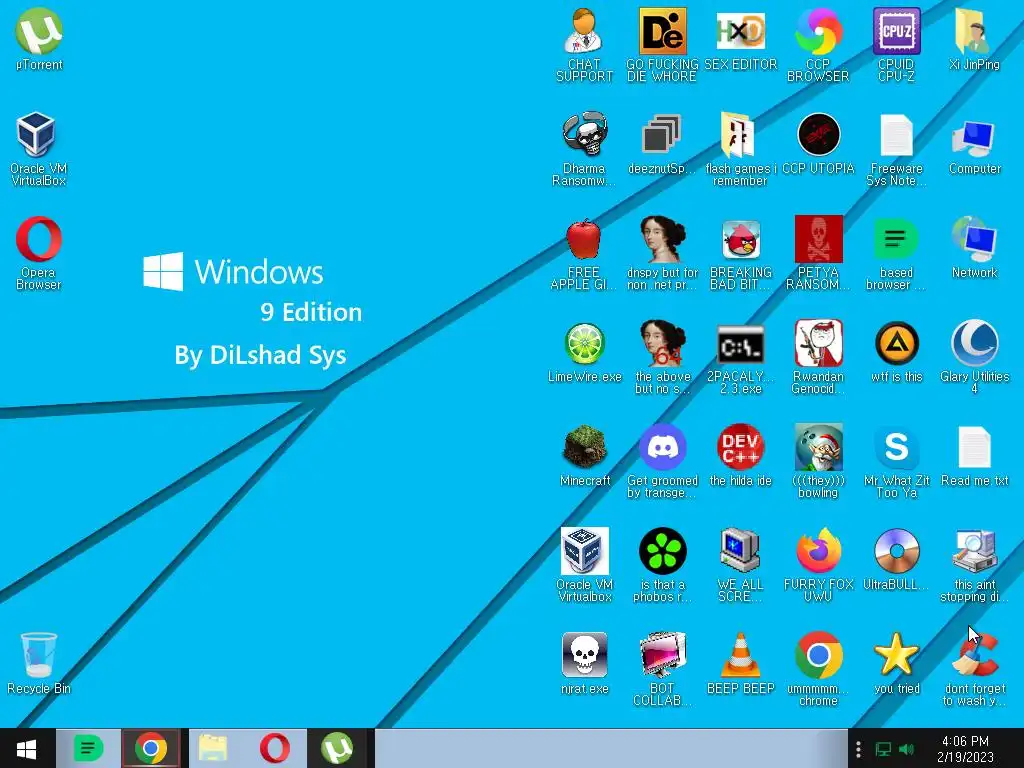Click the Mr What Zit Too Ya Skype icon
This screenshot has height=768, width=1024.
pyautogui.click(x=897, y=447)
